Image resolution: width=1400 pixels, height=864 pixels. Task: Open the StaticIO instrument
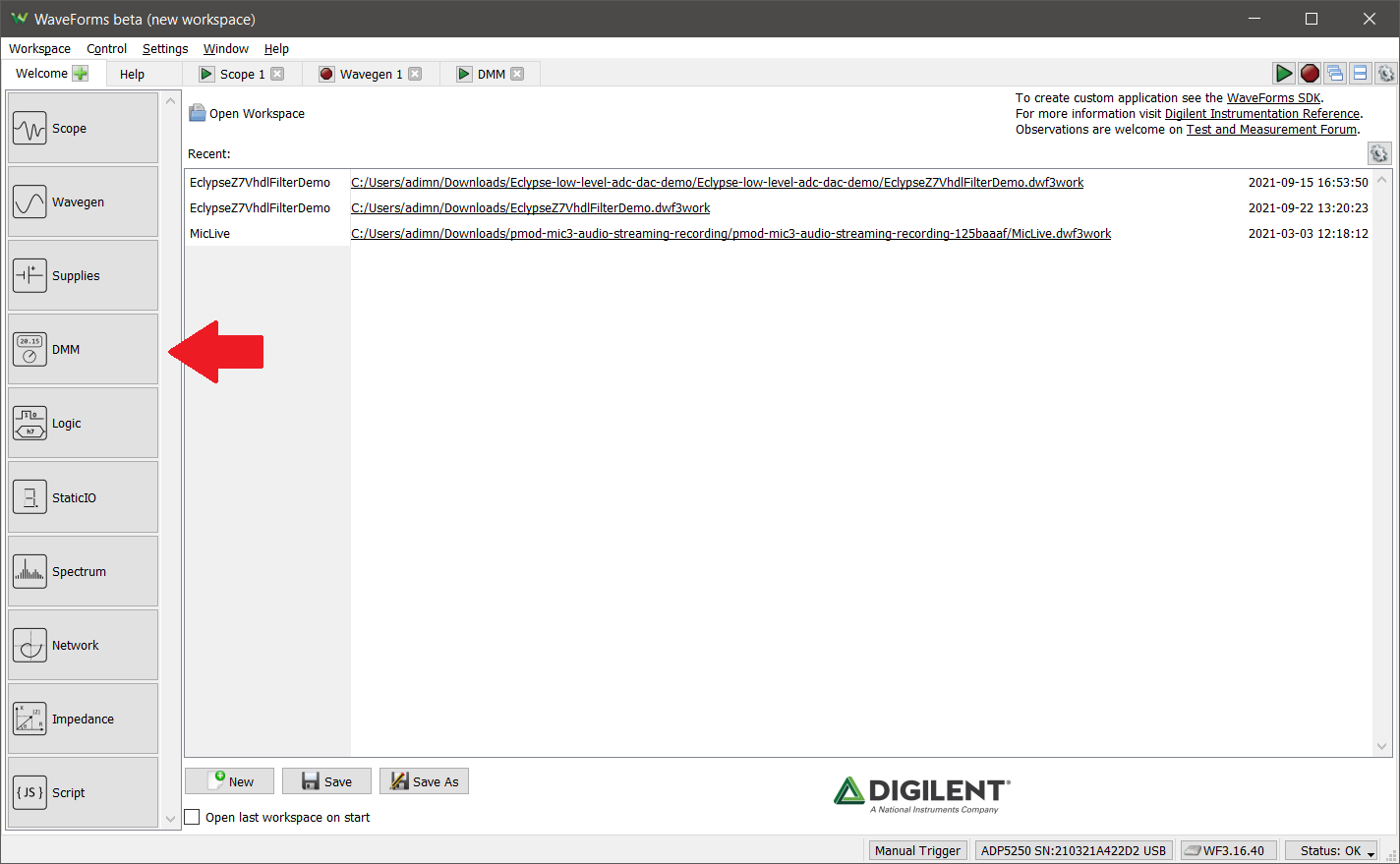83,497
